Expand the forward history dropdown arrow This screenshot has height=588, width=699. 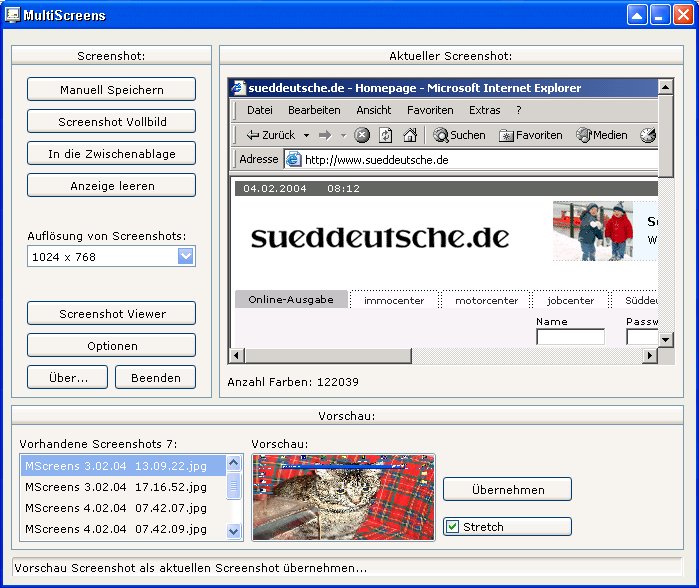click(x=343, y=136)
